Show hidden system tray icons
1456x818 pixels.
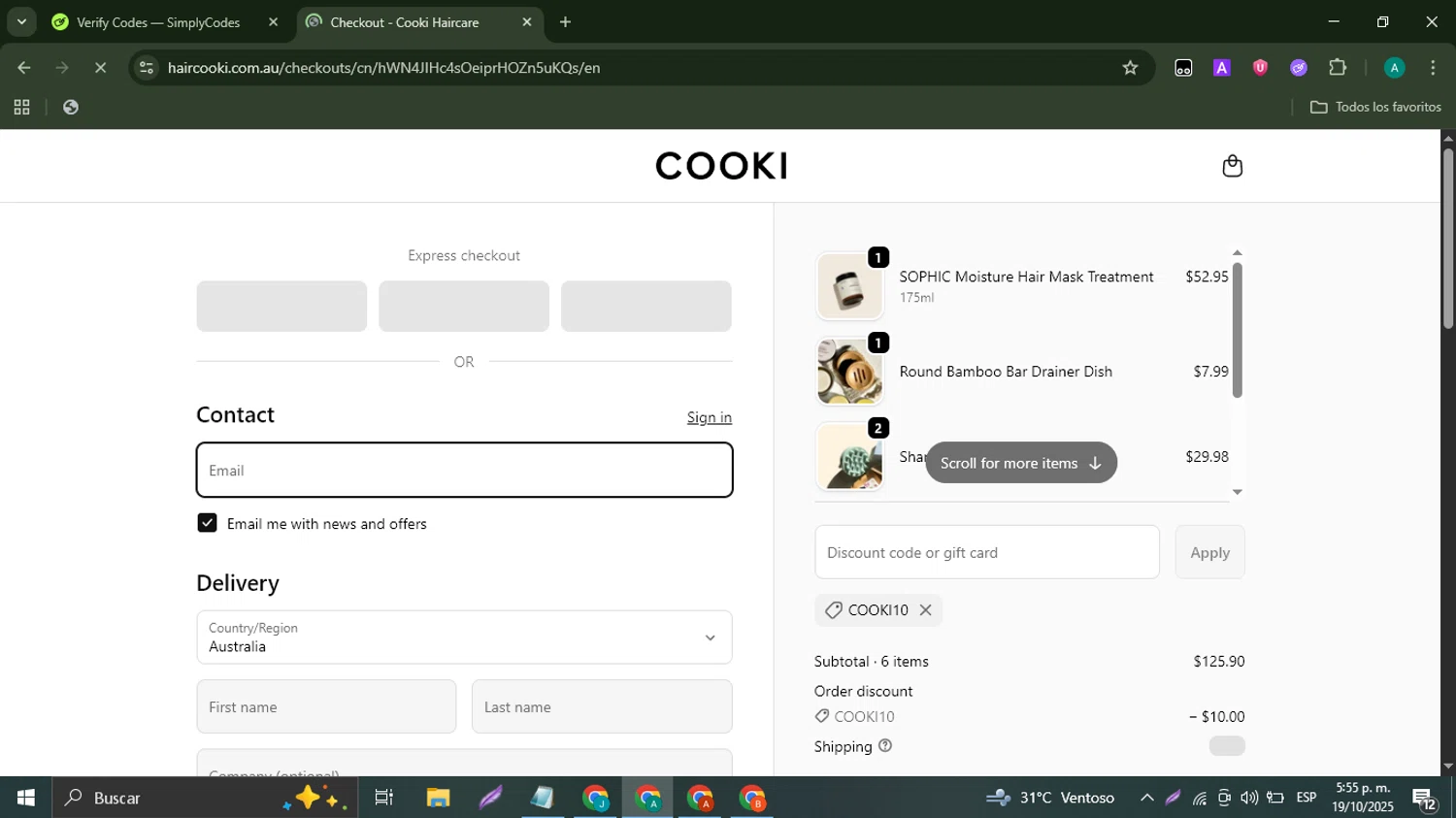point(1146,798)
